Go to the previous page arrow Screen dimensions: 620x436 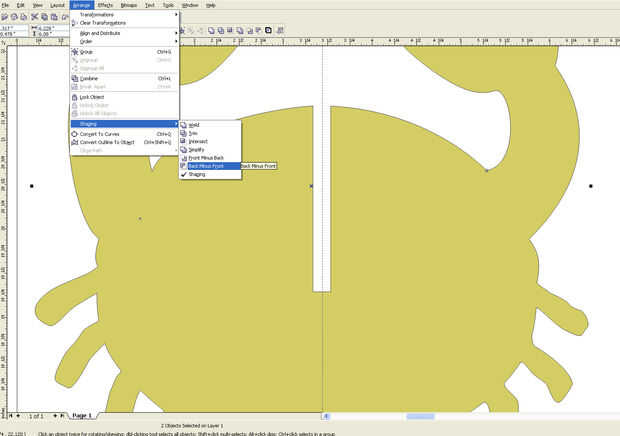[x=18, y=416]
